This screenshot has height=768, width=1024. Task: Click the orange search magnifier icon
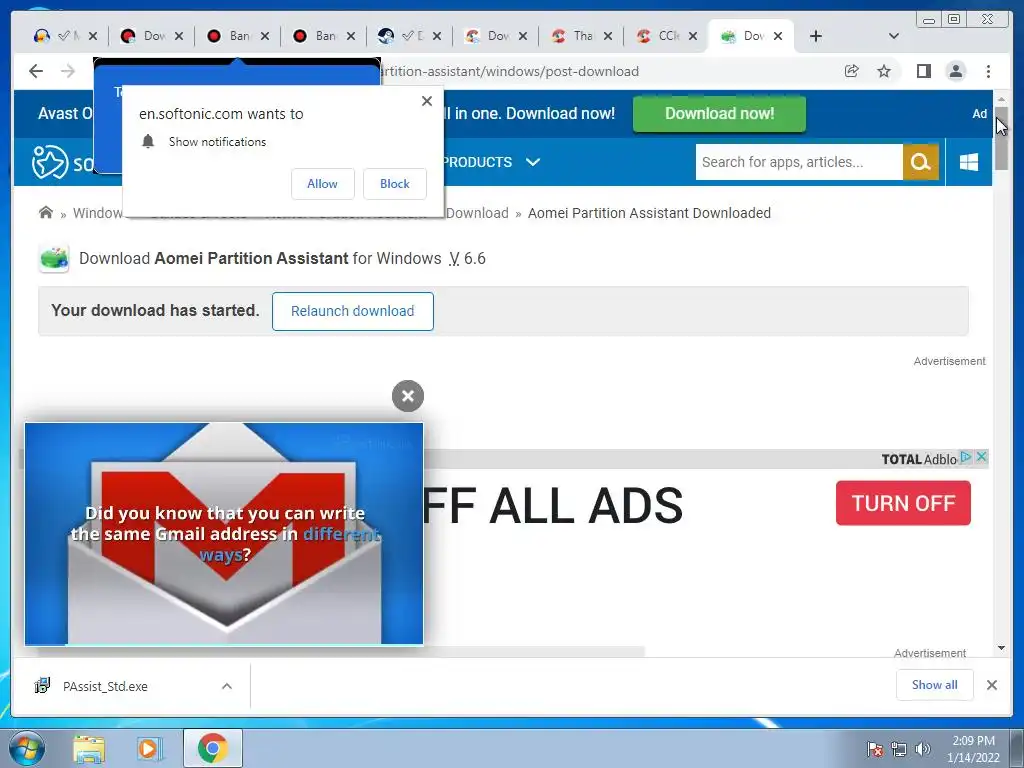[921, 162]
